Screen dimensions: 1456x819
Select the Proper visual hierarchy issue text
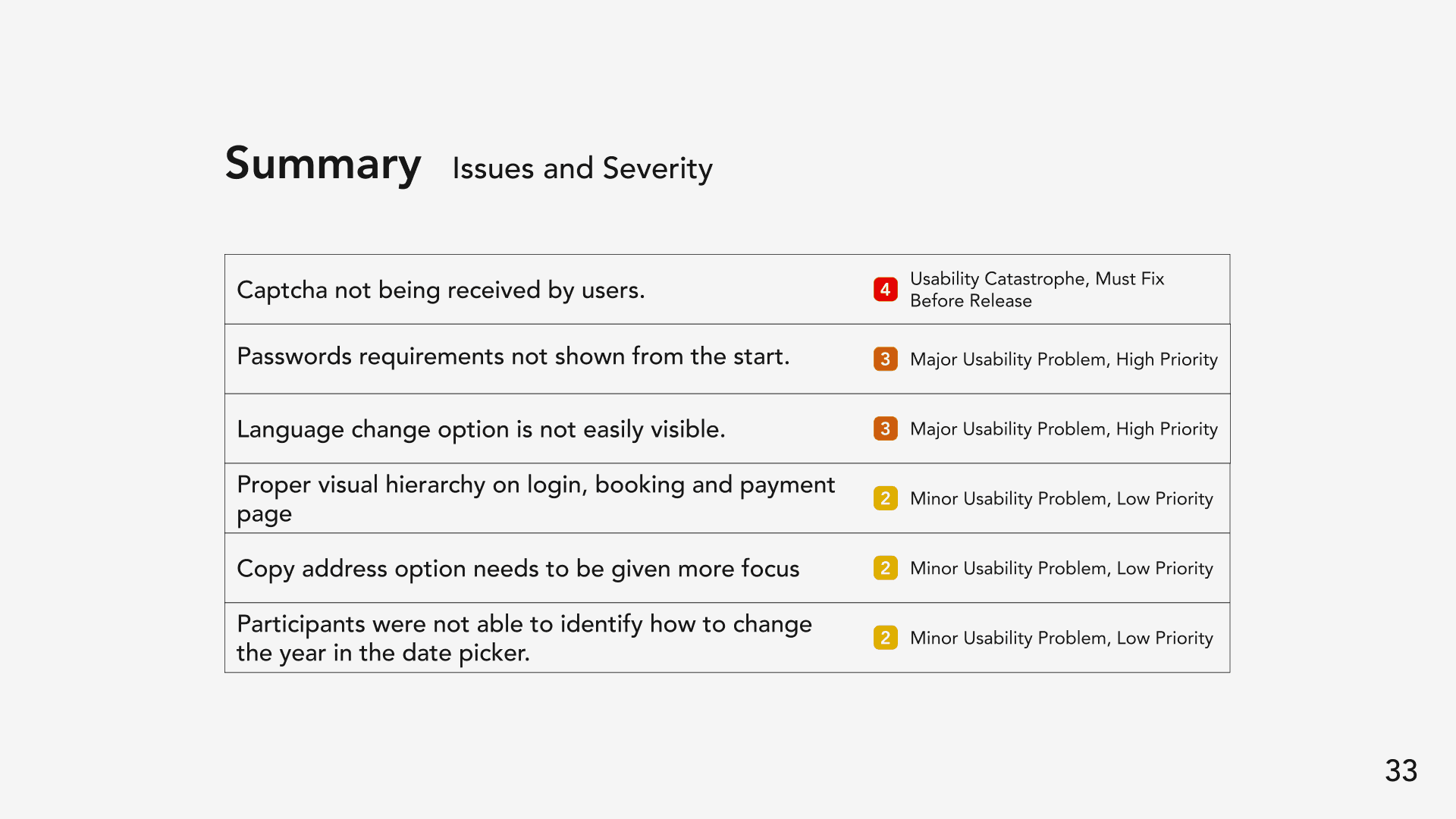pos(535,499)
